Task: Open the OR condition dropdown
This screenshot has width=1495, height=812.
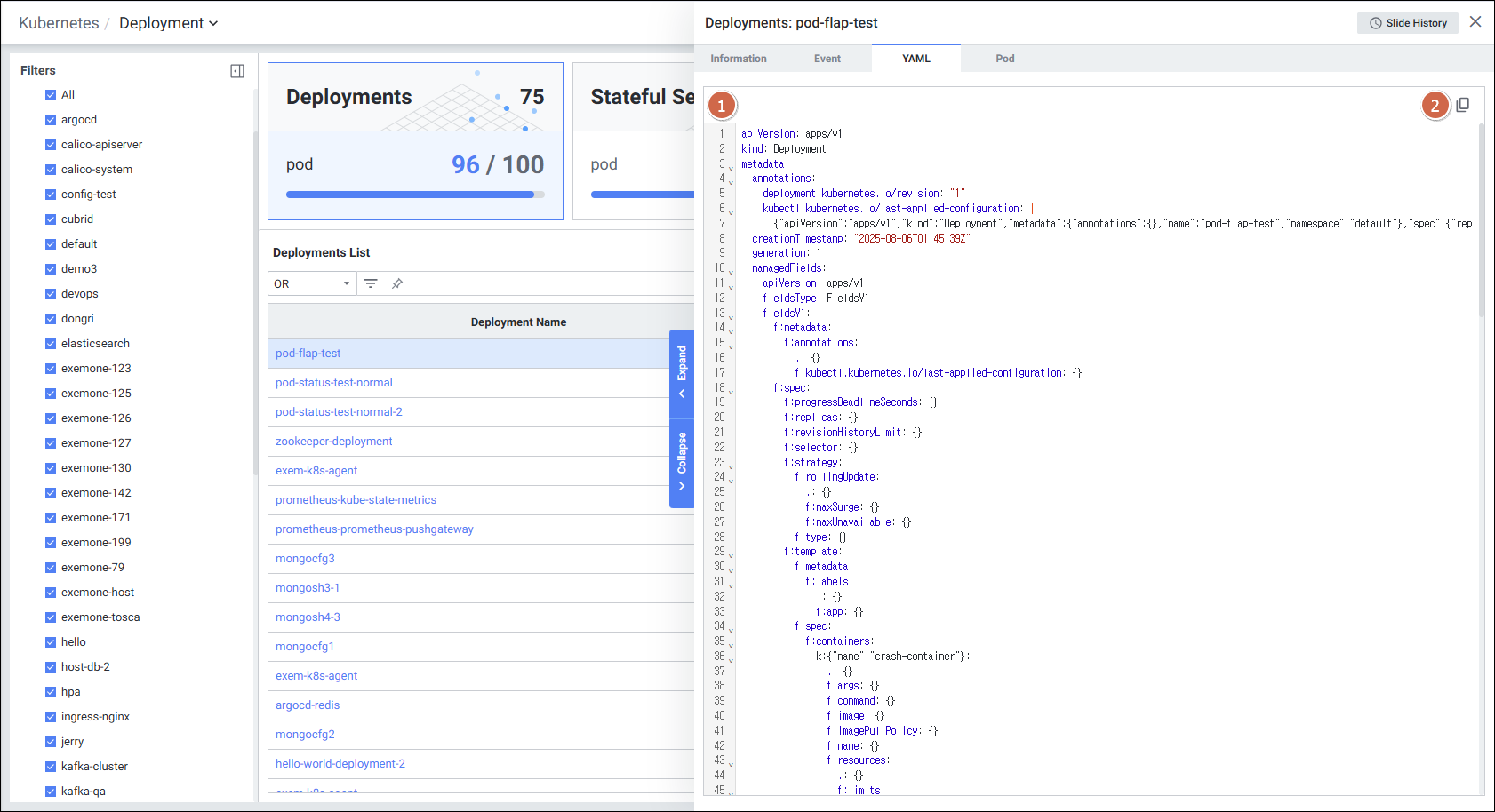Action: [311, 283]
